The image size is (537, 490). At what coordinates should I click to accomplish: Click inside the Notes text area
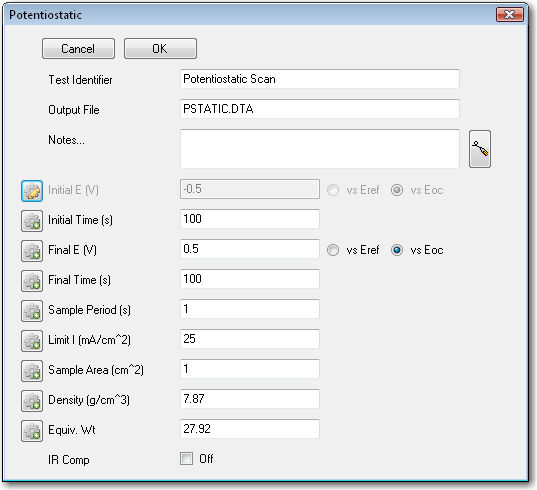[320, 149]
